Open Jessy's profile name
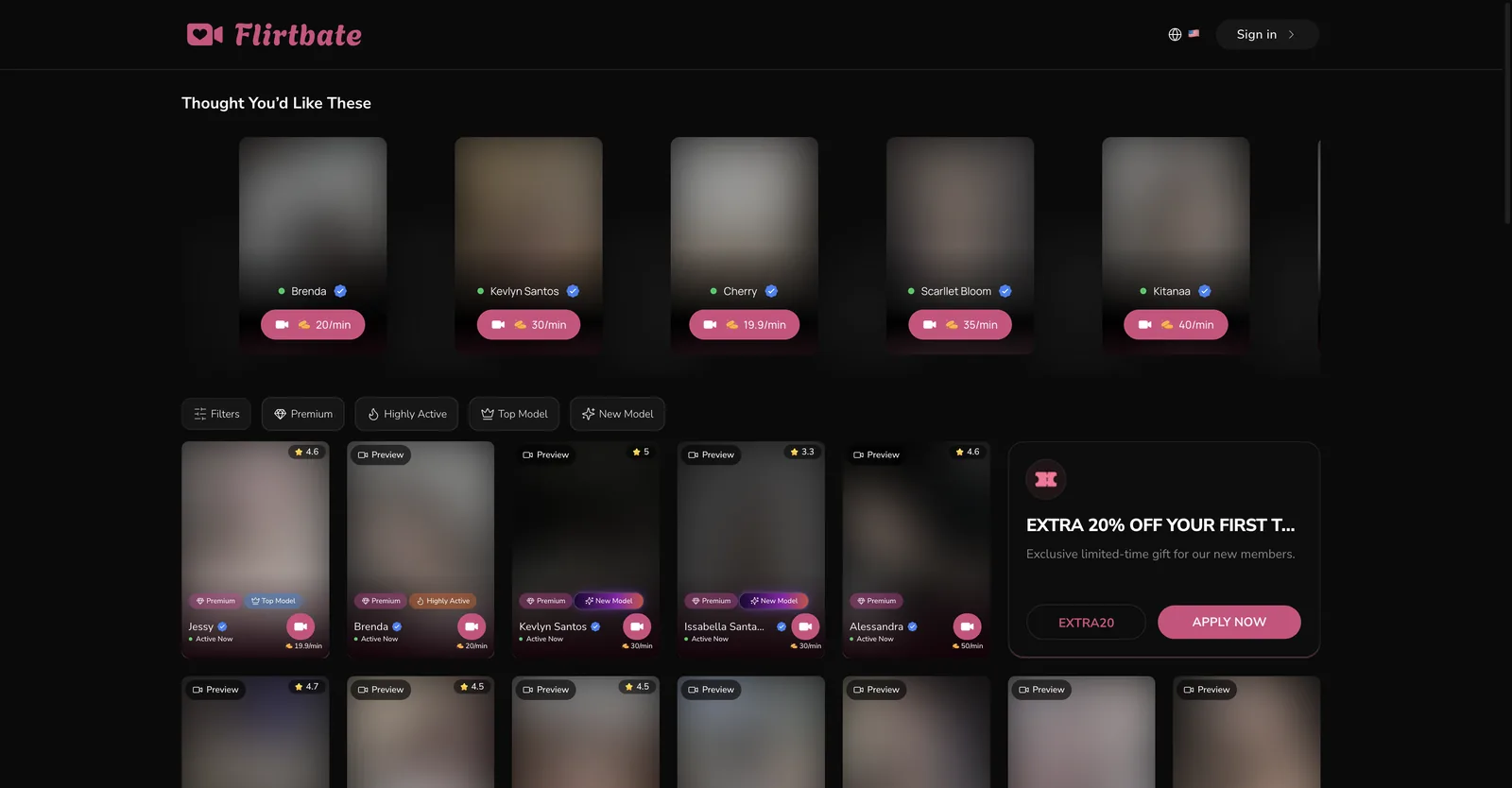The height and width of the screenshot is (788, 1512). coord(200,626)
